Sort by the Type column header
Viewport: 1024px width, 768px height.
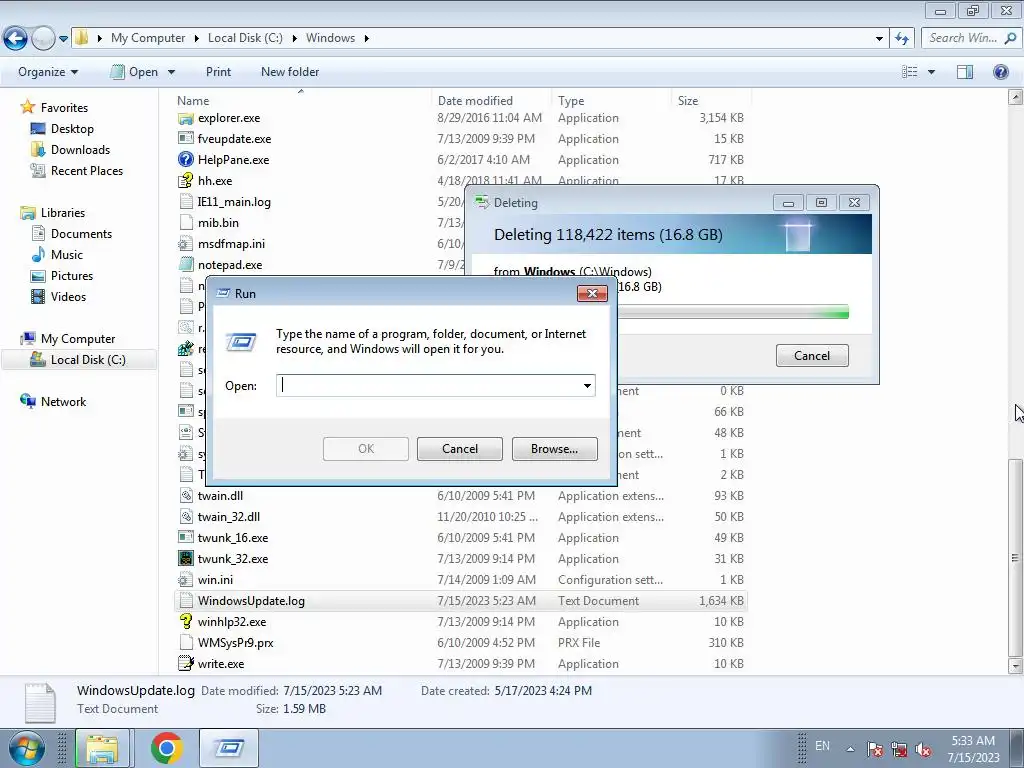pyautogui.click(x=571, y=101)
